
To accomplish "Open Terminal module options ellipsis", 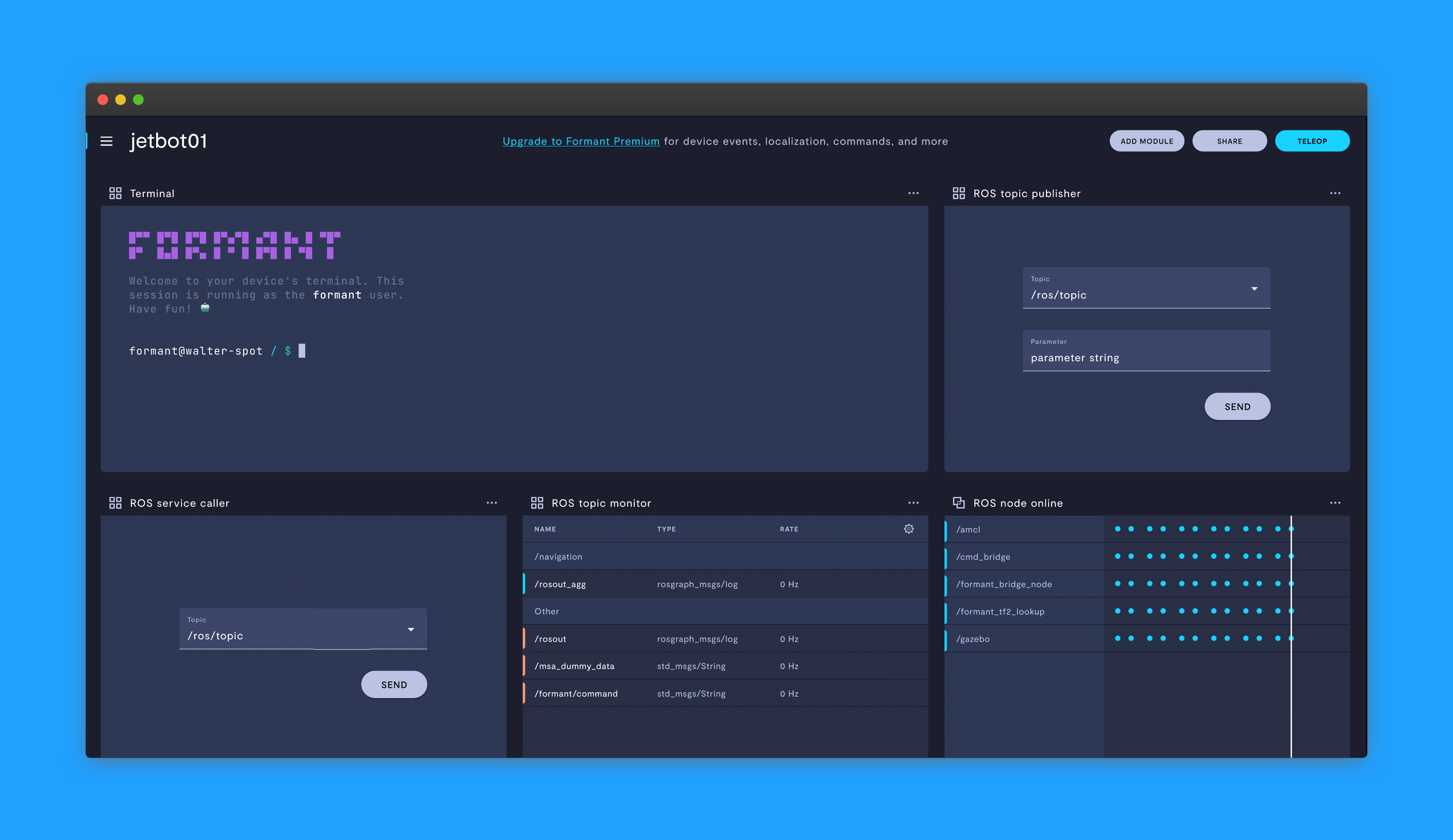I will pyautogui.click(x=913, y=193).
